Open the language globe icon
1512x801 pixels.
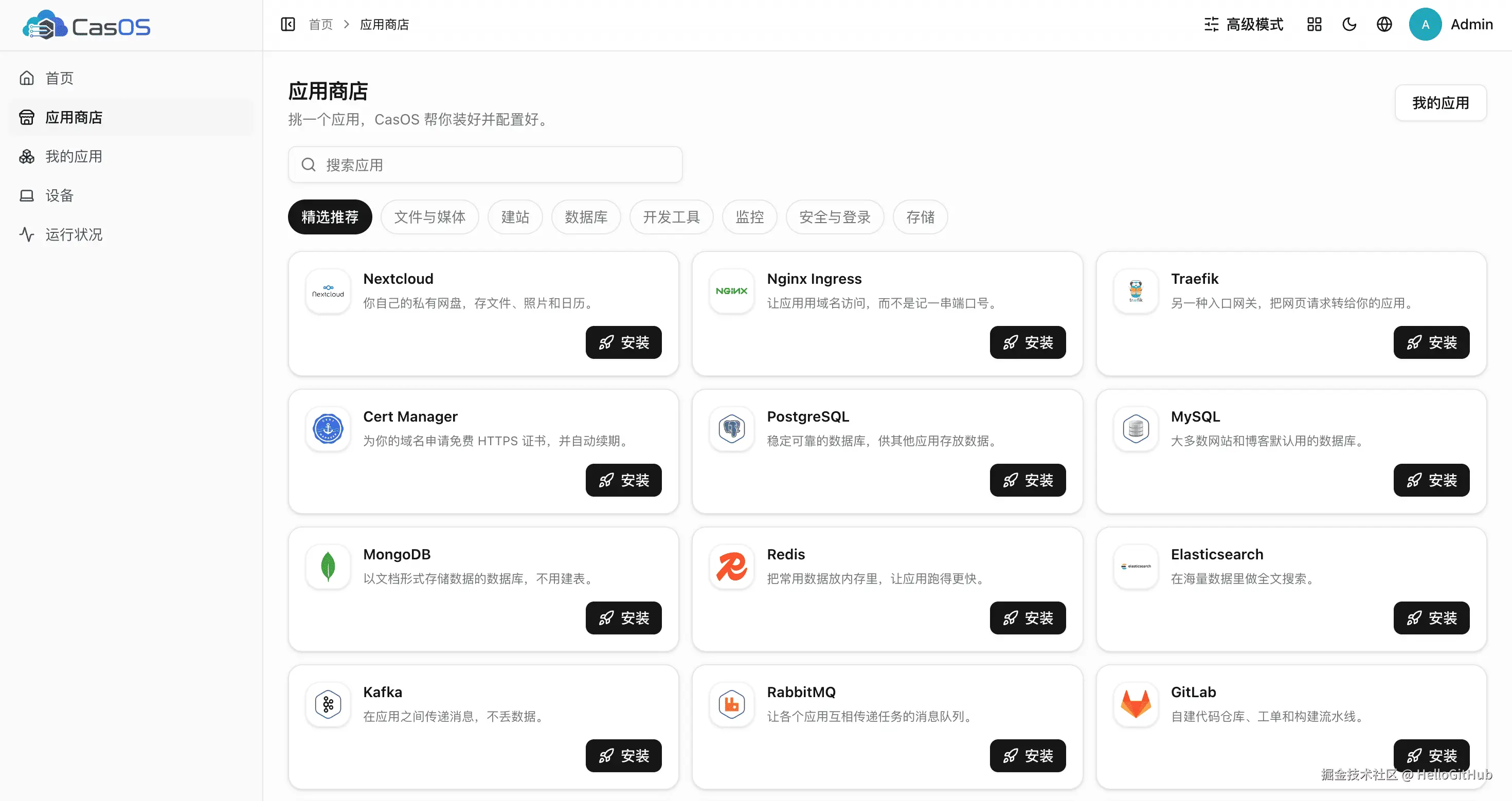pos(1384,24)
